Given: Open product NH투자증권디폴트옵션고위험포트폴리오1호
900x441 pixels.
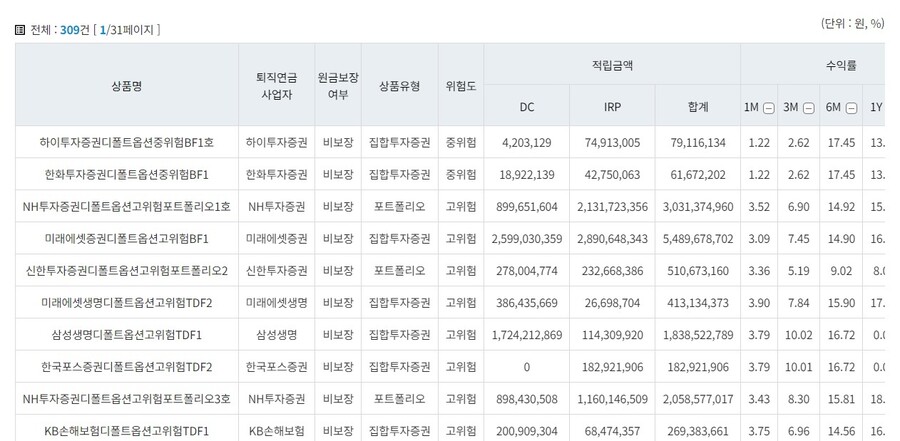Looking at the screenshot, I should 127,207.
